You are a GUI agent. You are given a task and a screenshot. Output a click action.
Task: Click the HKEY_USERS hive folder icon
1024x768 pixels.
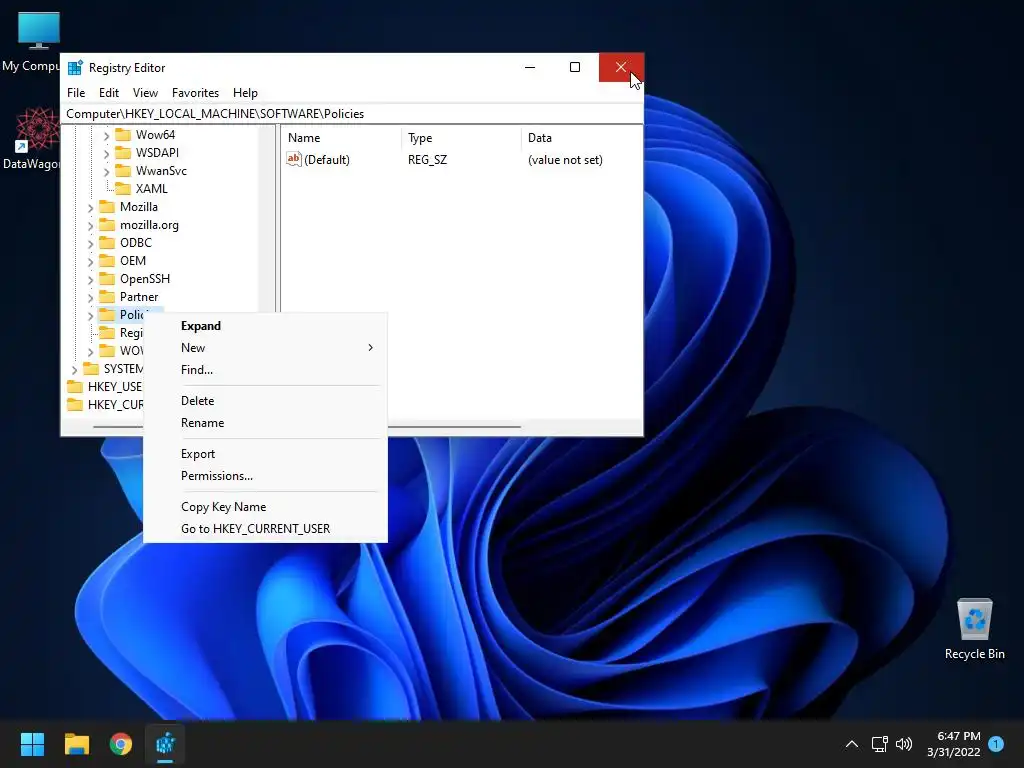75,387
